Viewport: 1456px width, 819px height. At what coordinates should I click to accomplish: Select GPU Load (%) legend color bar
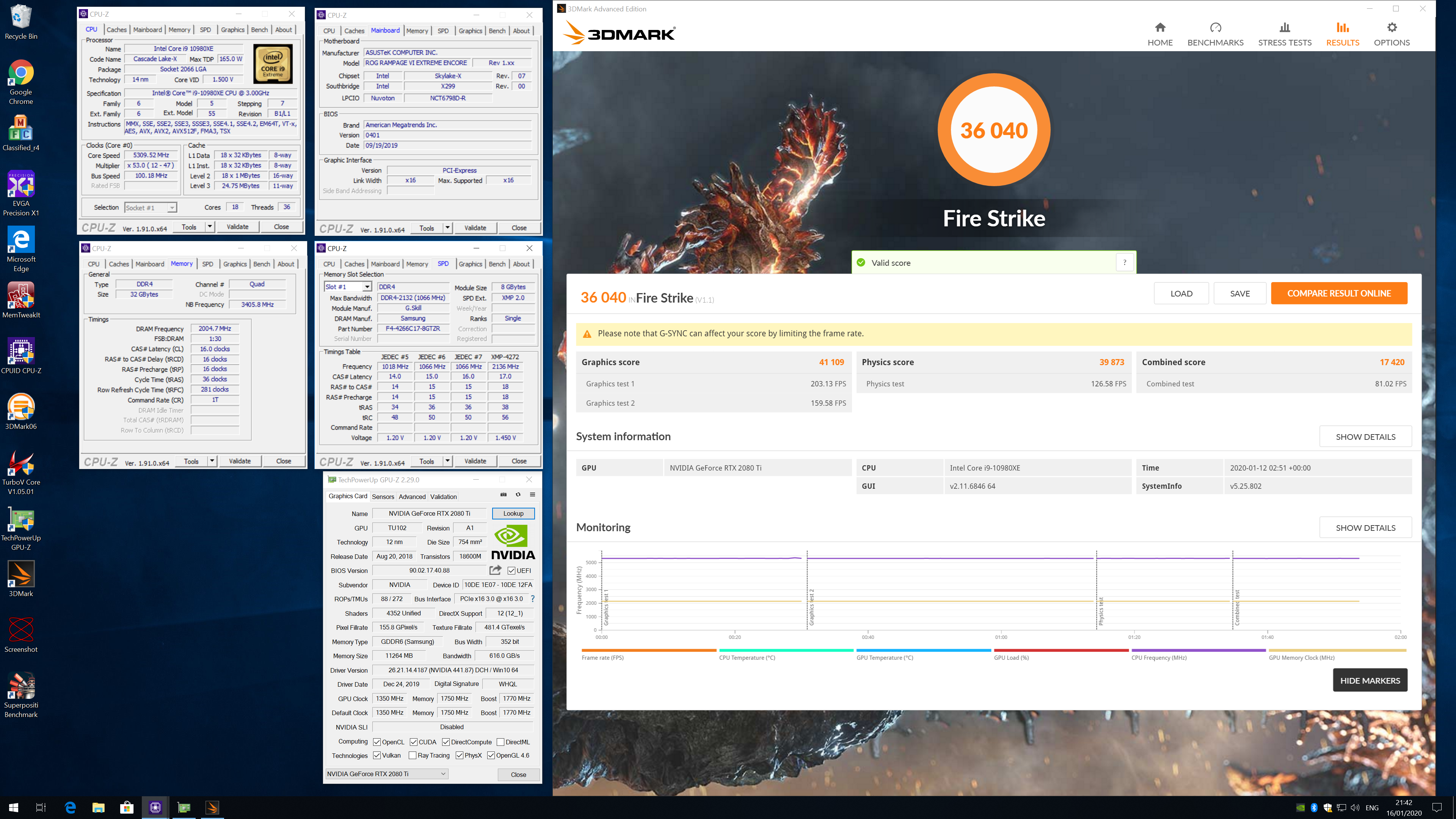point(1061,650)
